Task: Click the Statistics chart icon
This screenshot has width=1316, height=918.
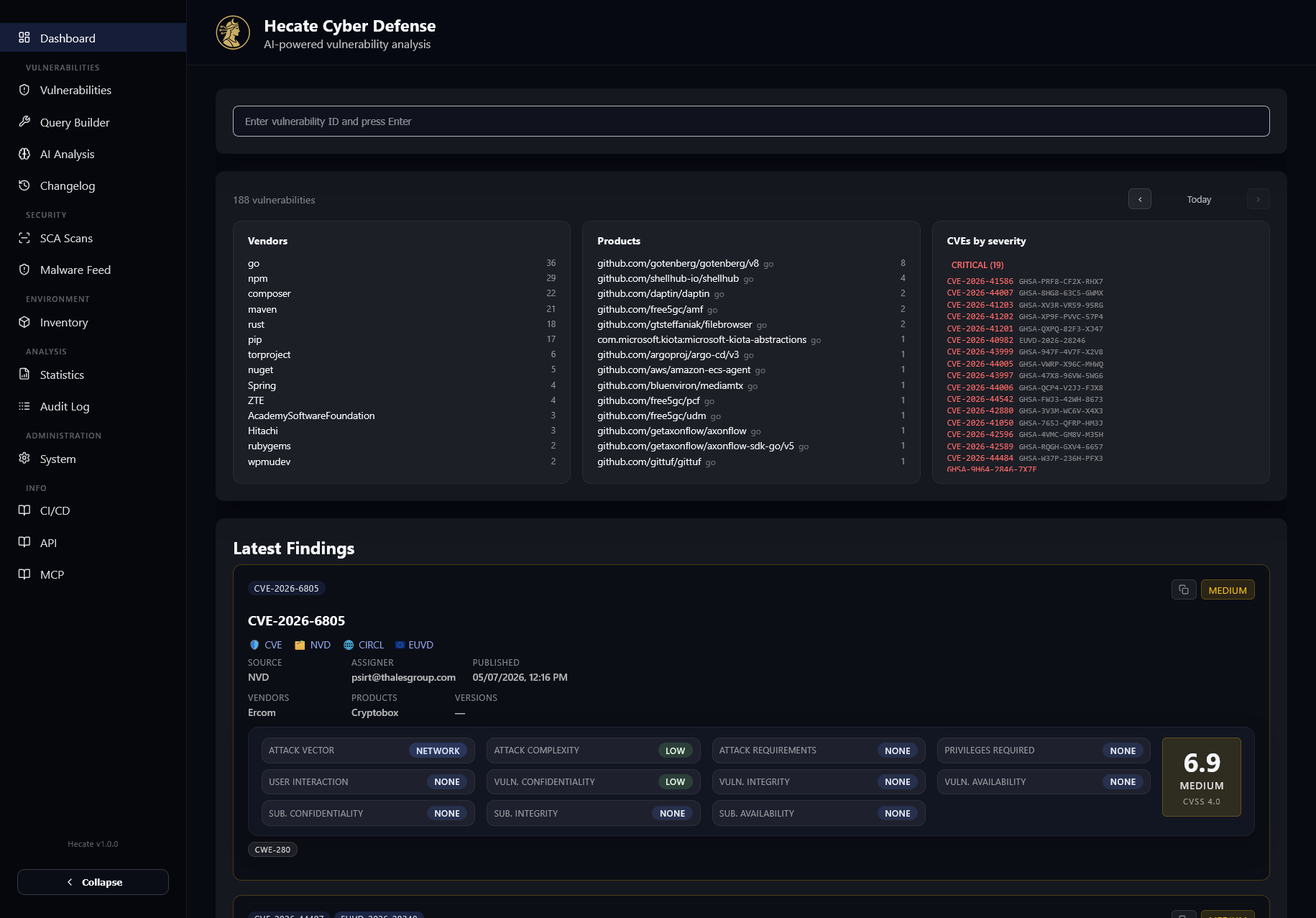Action: coord(24,375)
